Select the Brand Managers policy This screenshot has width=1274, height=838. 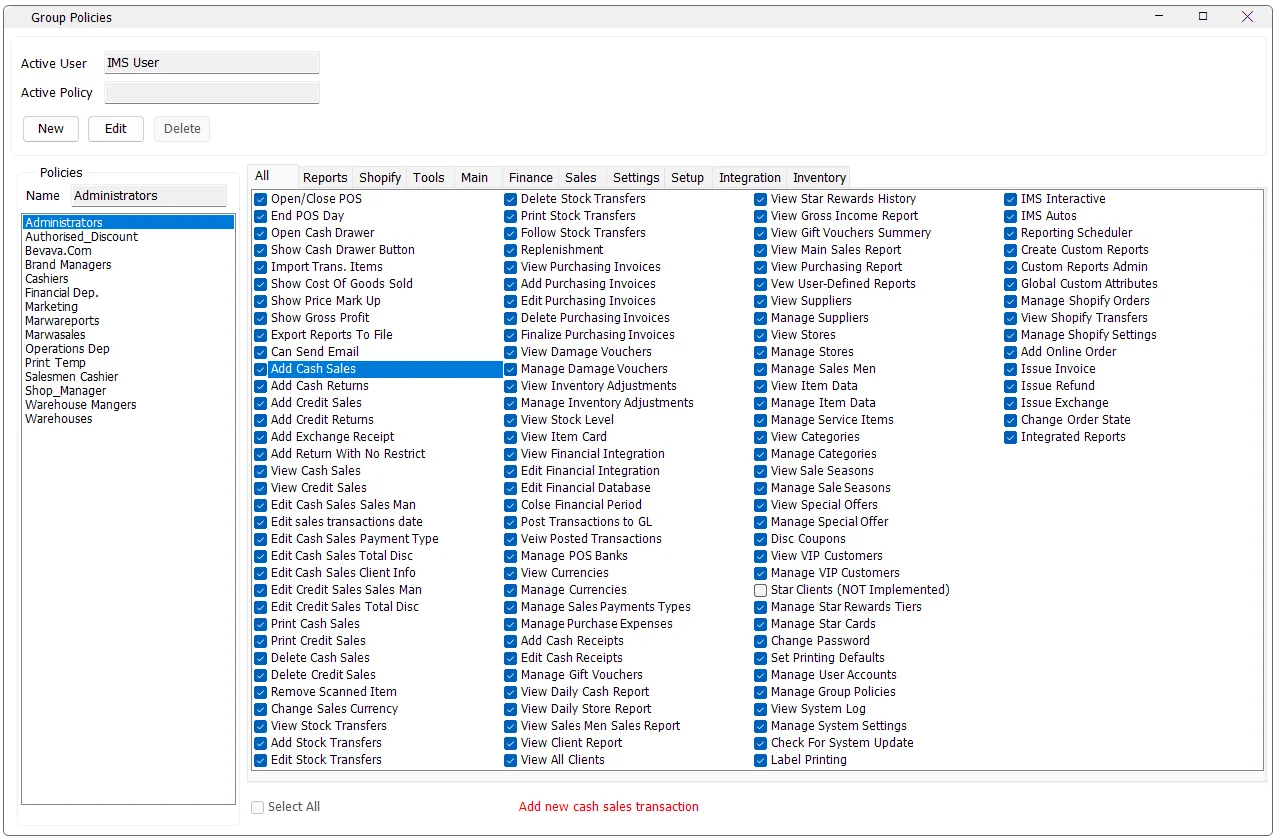129,265
